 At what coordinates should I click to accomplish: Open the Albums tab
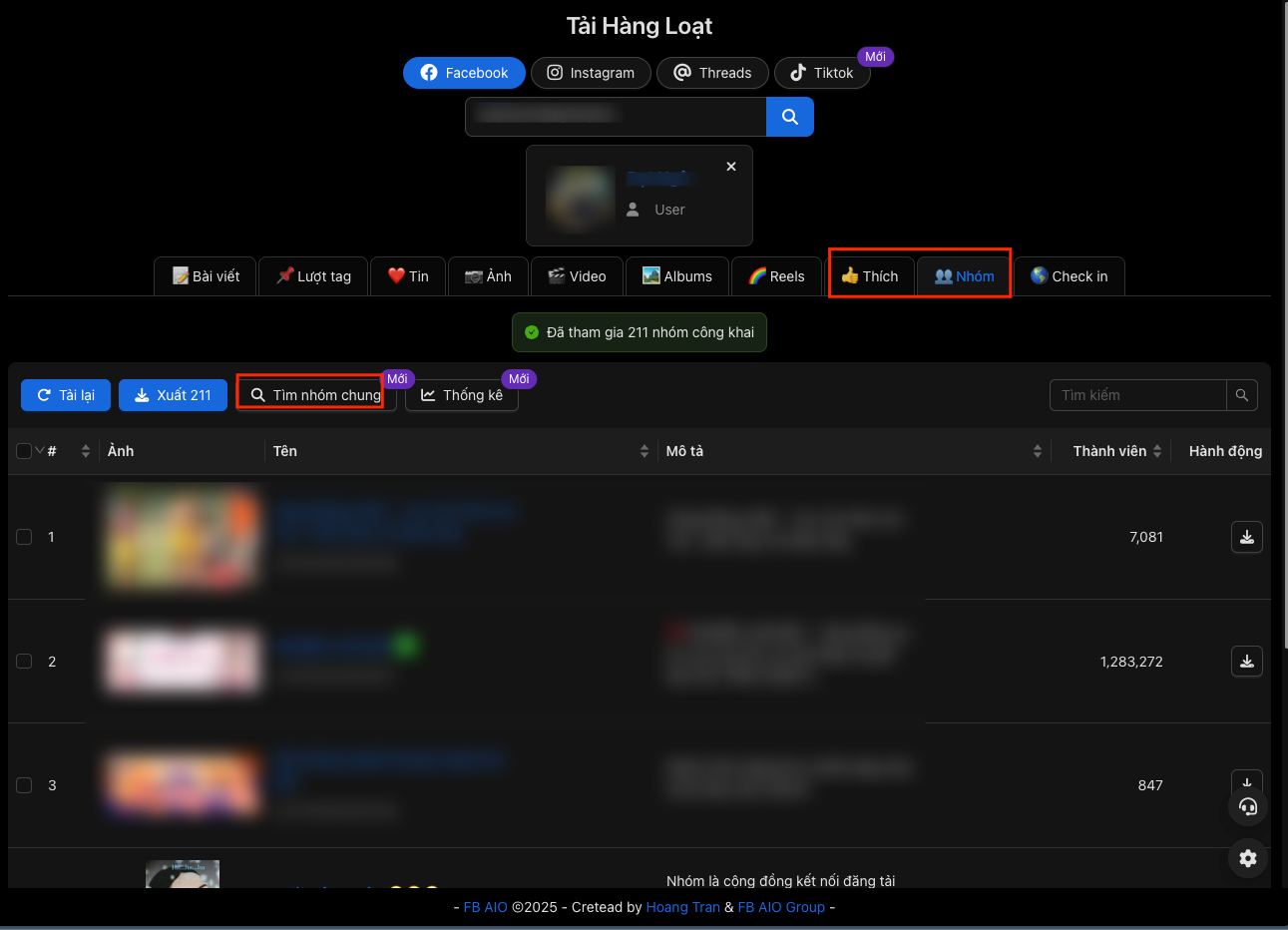coord(677,276)
